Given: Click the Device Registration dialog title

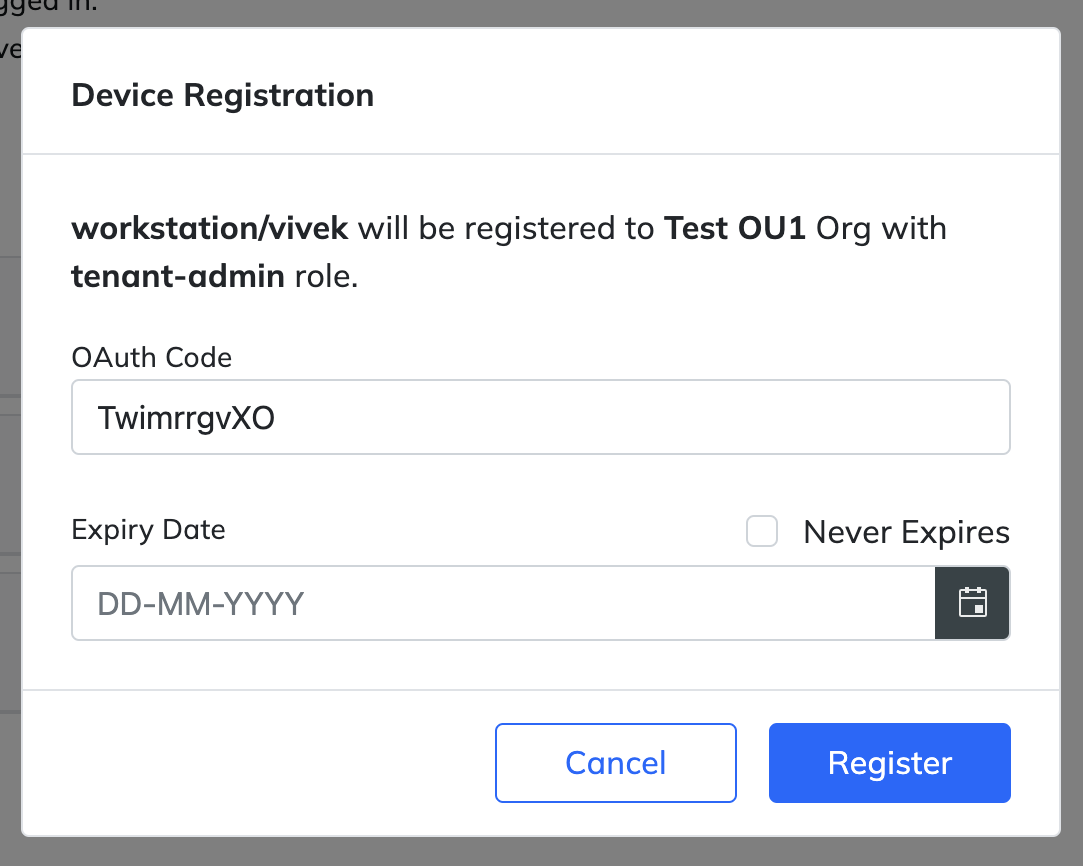Looking at the screenshot, I should (222, 95).
